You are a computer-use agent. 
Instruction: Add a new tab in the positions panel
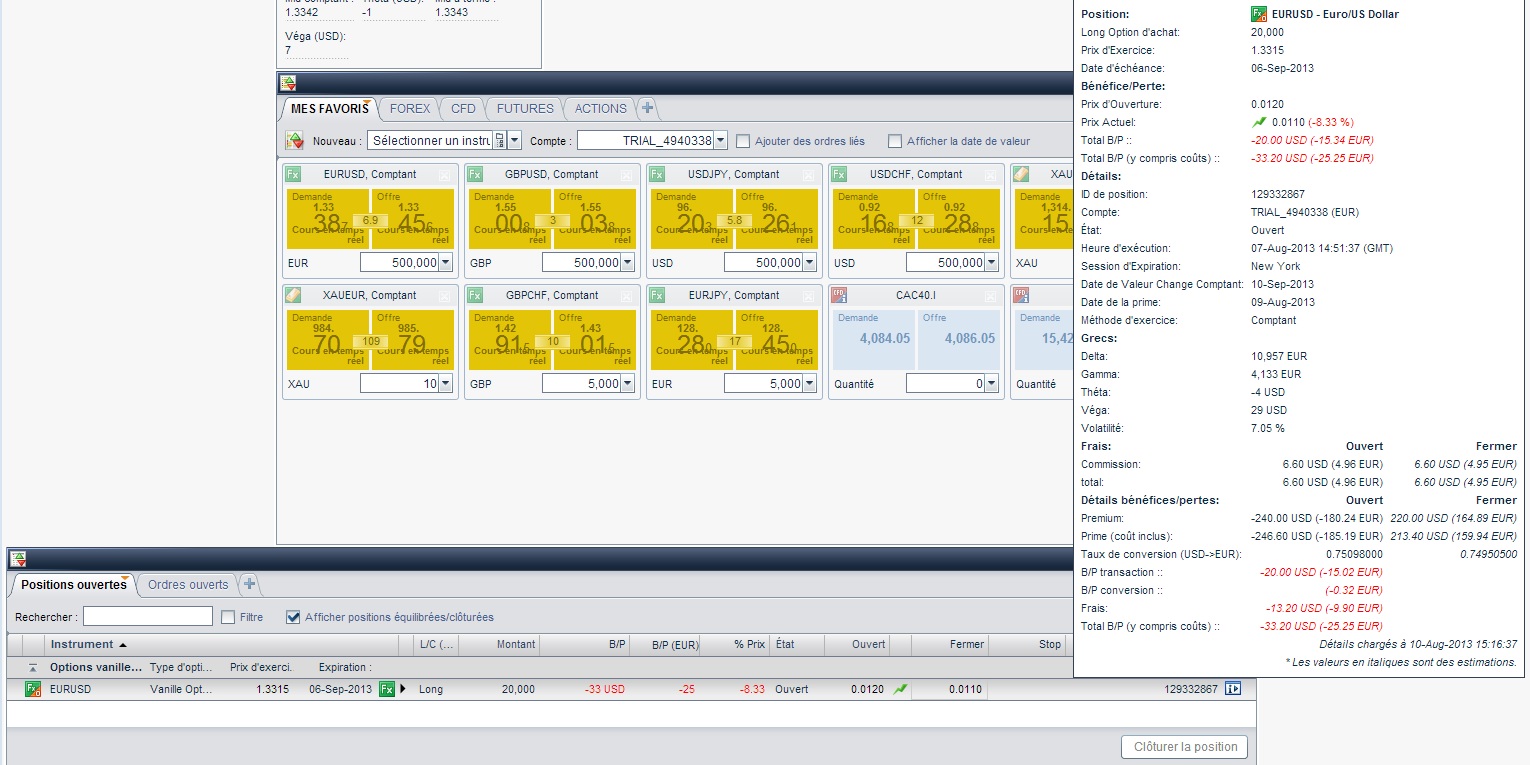tap(249, 584)
